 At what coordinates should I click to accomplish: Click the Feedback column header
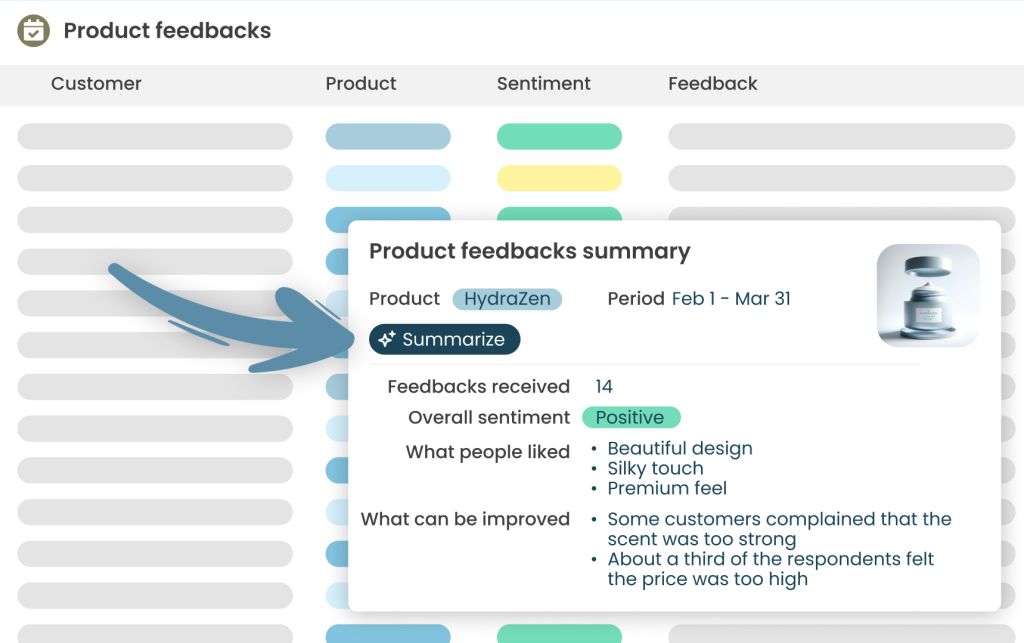712,84
